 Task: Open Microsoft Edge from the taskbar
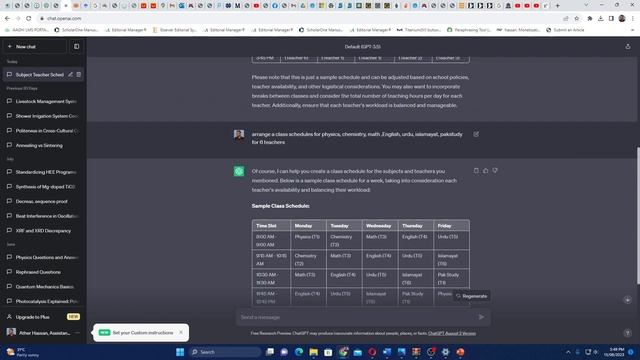pos(299,352)
